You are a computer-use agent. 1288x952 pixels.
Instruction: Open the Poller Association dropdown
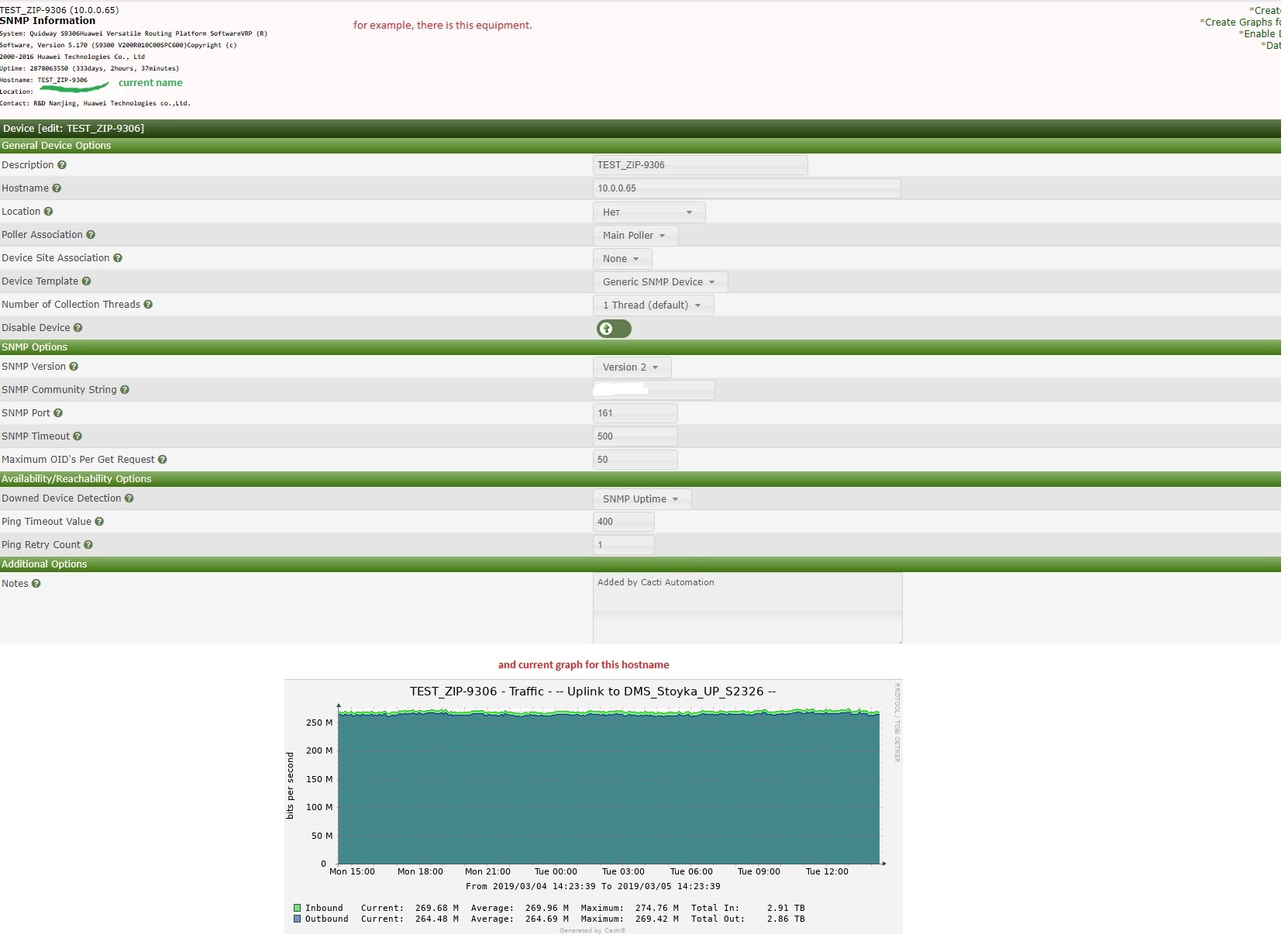[x=635, y=235]
